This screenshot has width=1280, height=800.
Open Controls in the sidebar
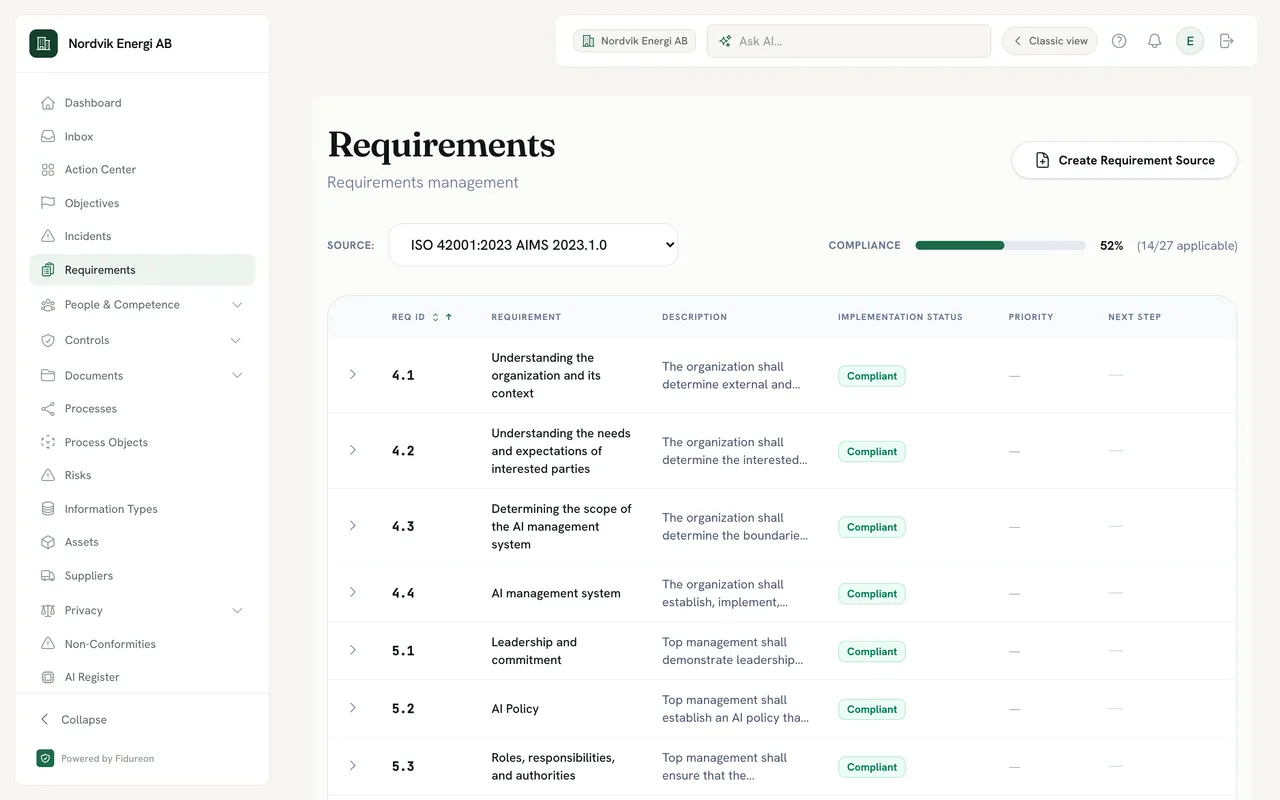87,340
